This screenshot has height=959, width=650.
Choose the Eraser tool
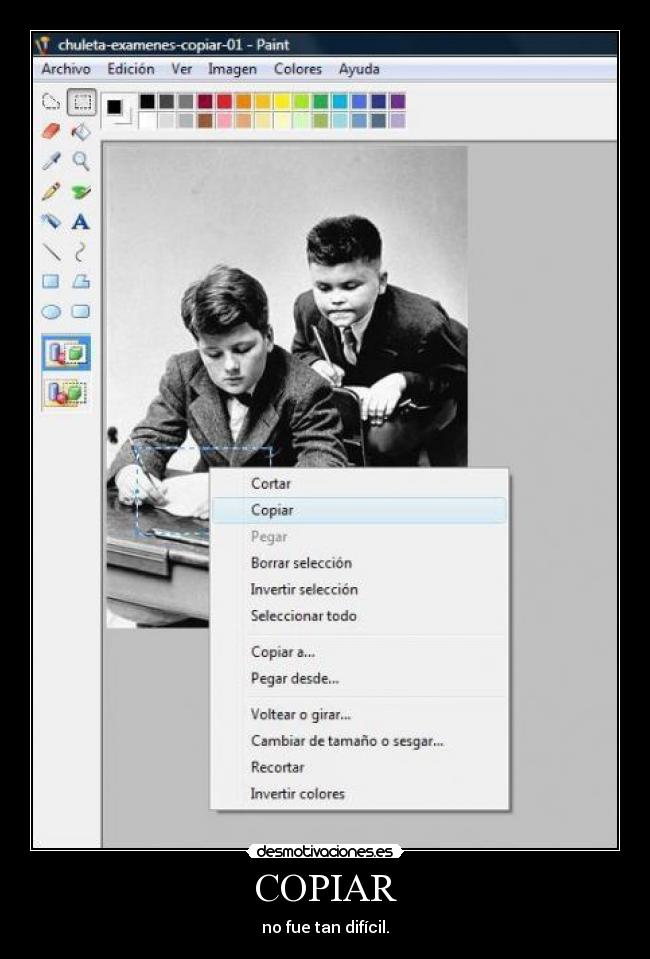(x=51, y=131)
